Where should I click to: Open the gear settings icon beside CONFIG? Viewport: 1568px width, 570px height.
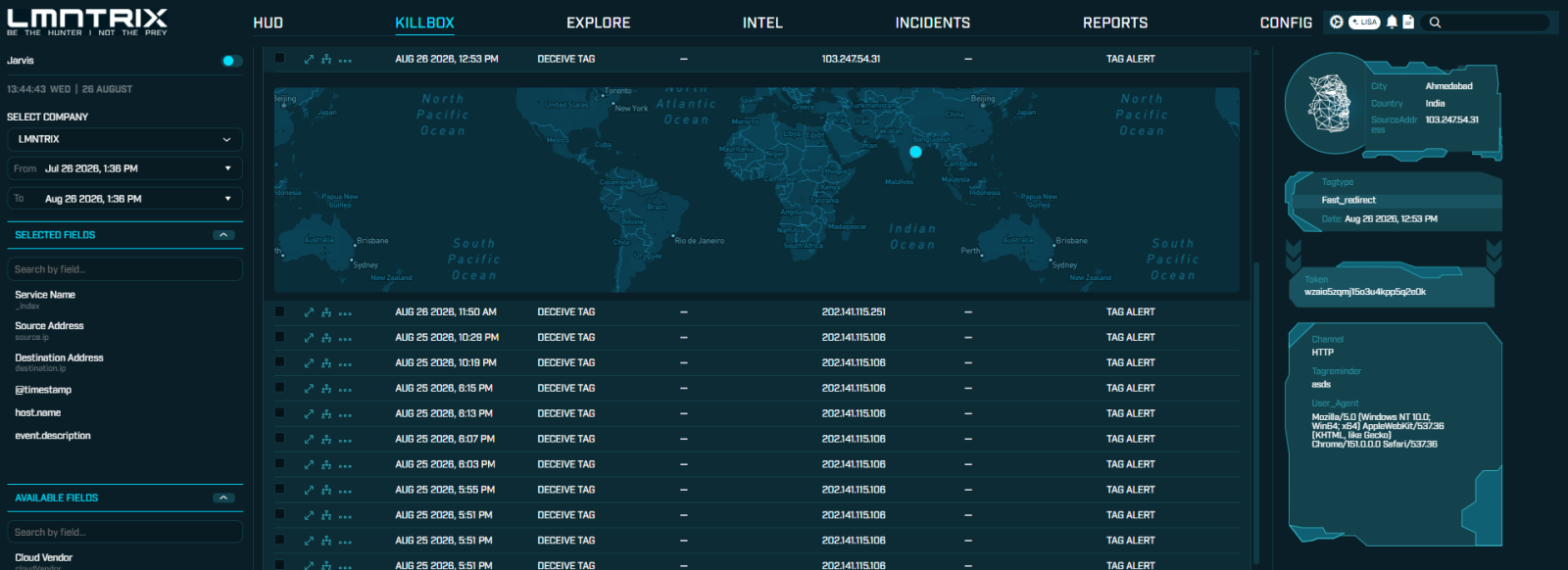[x=1337, y=22]
